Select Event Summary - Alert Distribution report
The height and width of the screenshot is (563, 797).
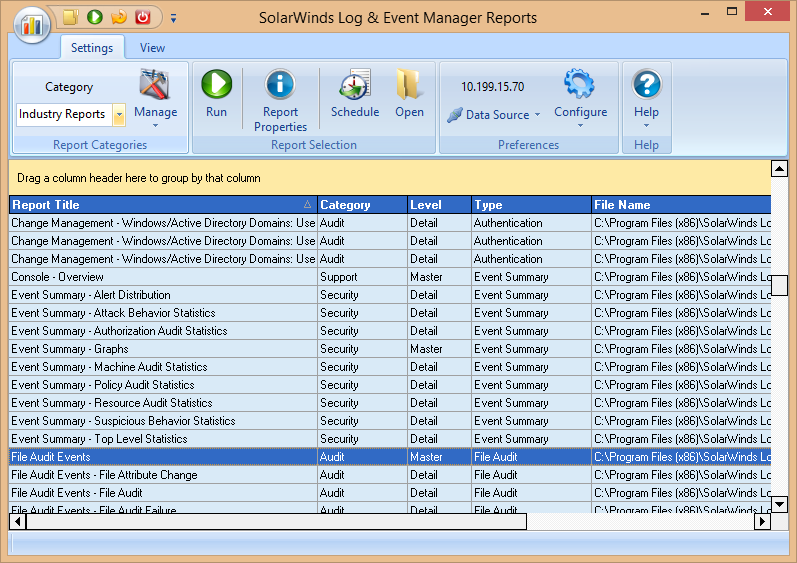390,295
